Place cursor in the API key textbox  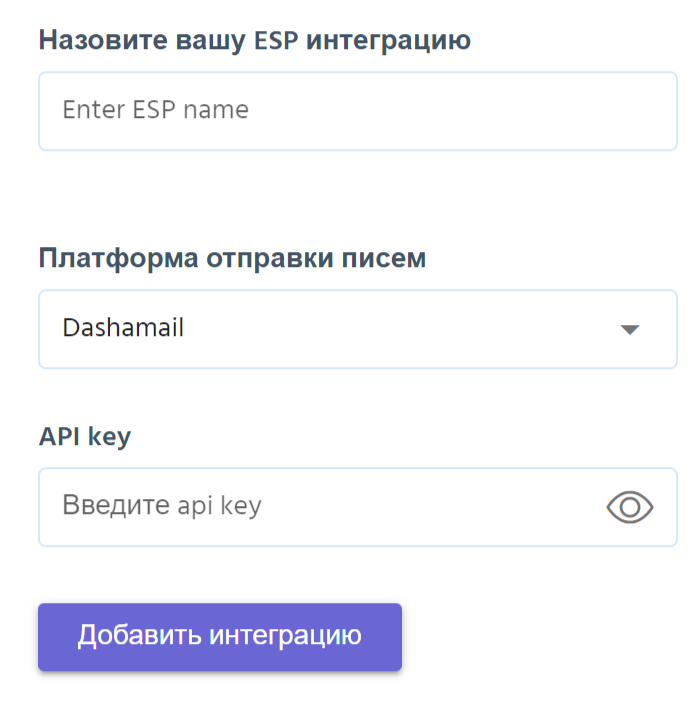pos(320,507)
